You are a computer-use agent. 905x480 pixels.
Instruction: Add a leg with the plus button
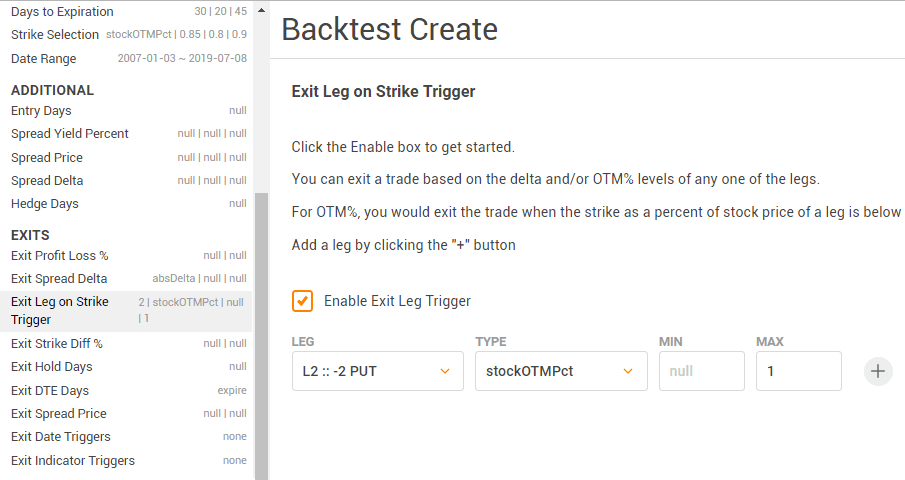(x=878, y=371)
